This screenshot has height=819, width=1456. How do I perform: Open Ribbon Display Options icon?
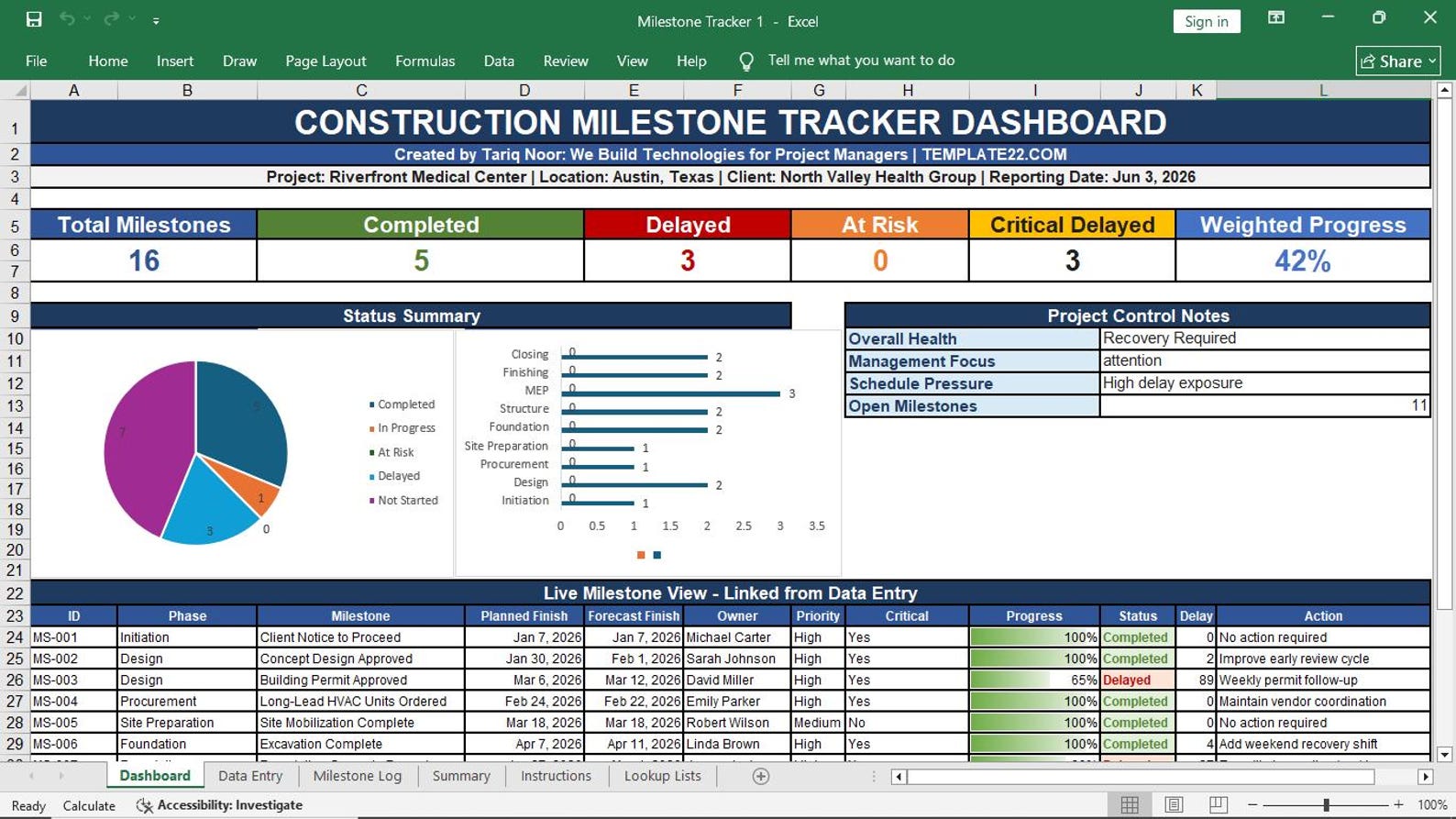point(1276,18)
